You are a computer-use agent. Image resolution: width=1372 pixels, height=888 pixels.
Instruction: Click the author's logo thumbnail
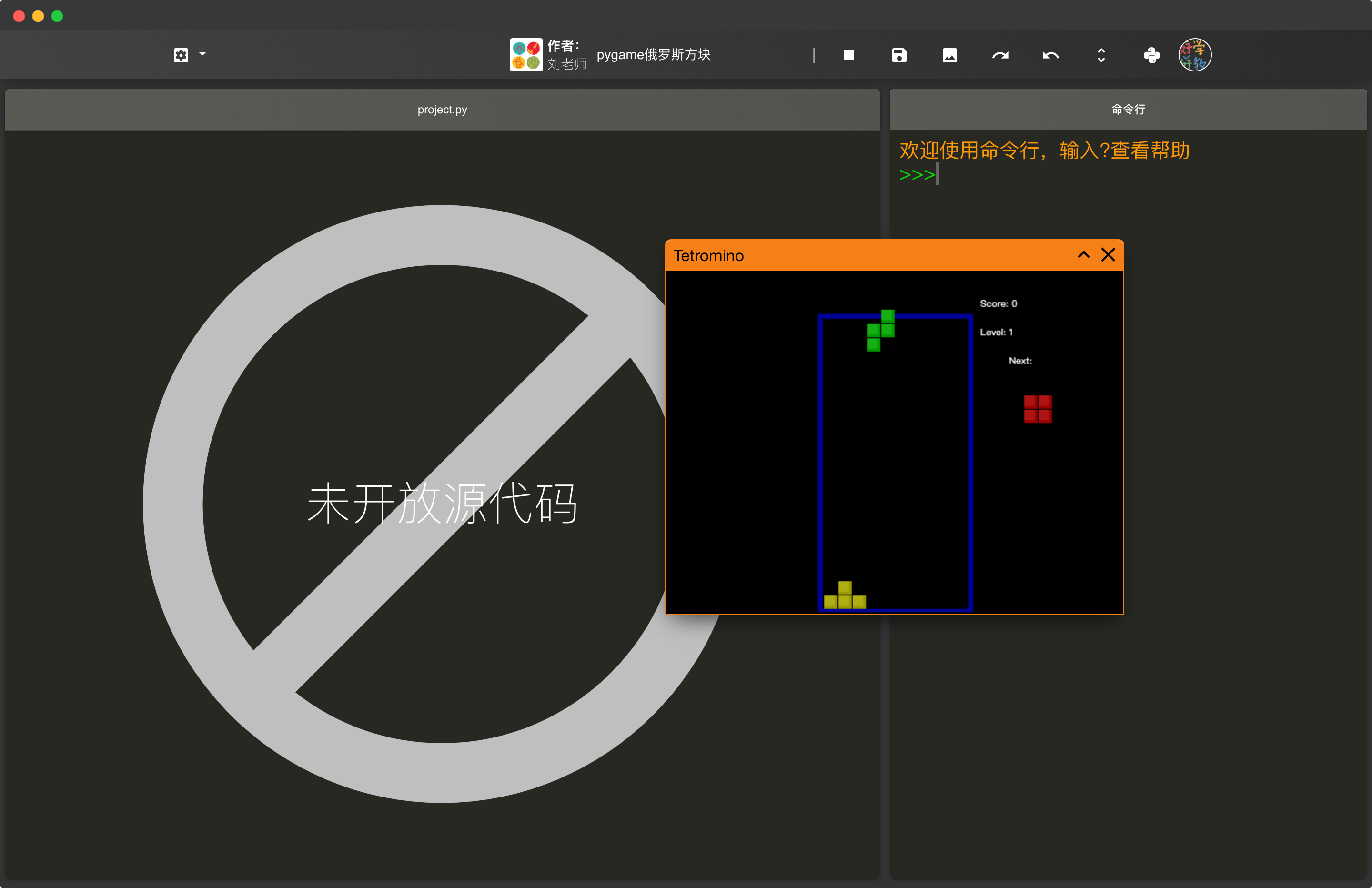tap(526, 55)
